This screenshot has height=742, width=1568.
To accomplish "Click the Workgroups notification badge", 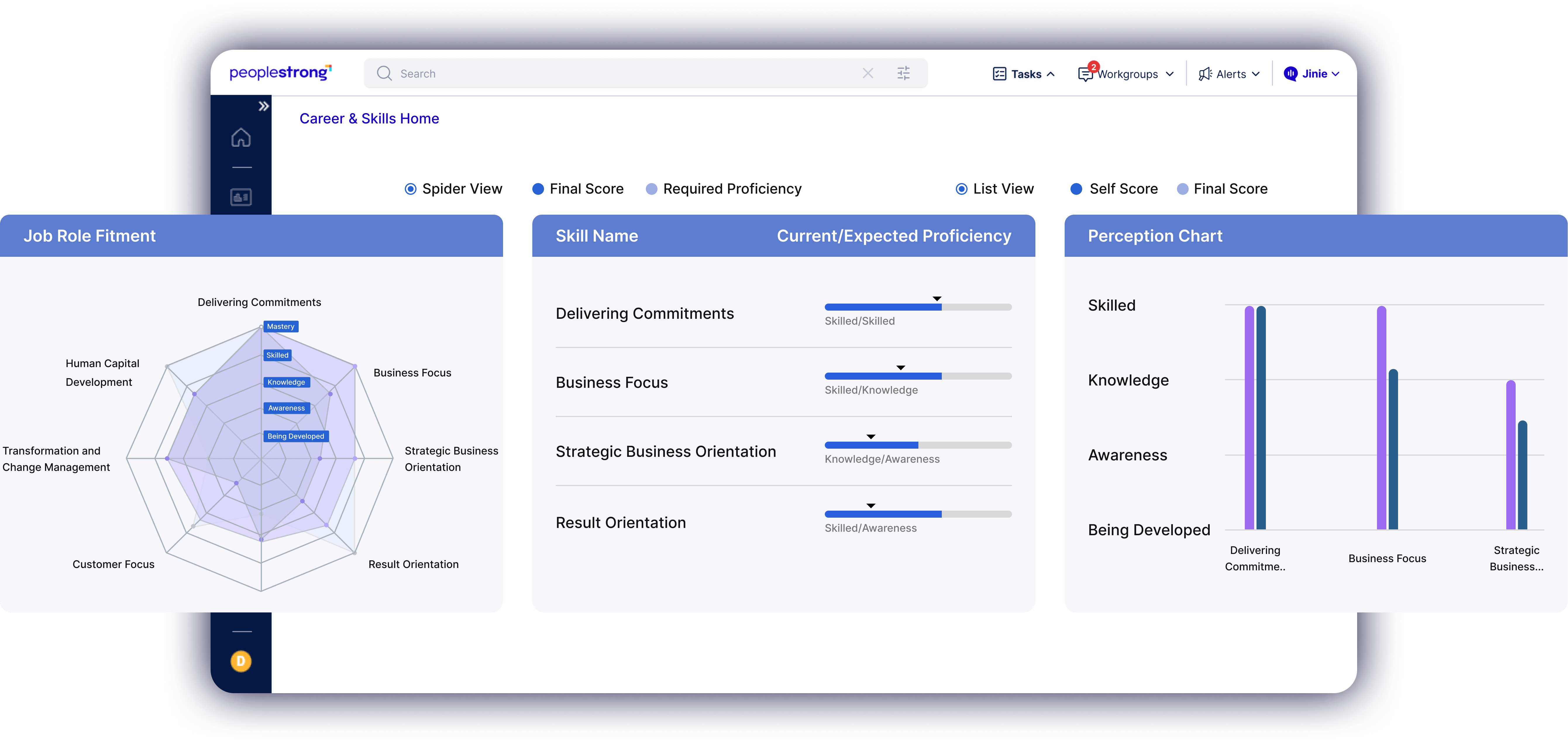I will pyautogui.click(x=1094, y=67).
